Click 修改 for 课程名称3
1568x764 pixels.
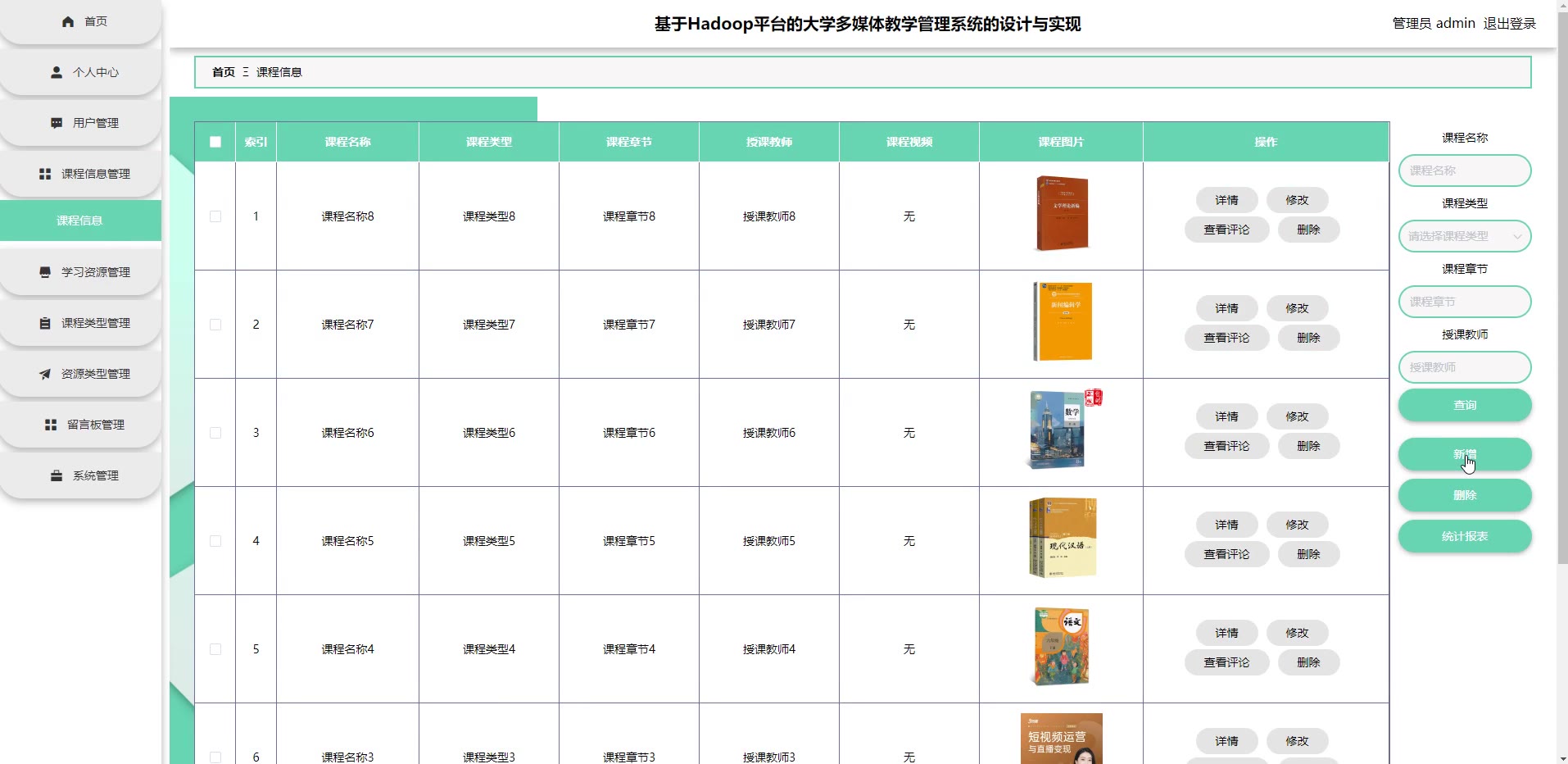coord(1297,741)
